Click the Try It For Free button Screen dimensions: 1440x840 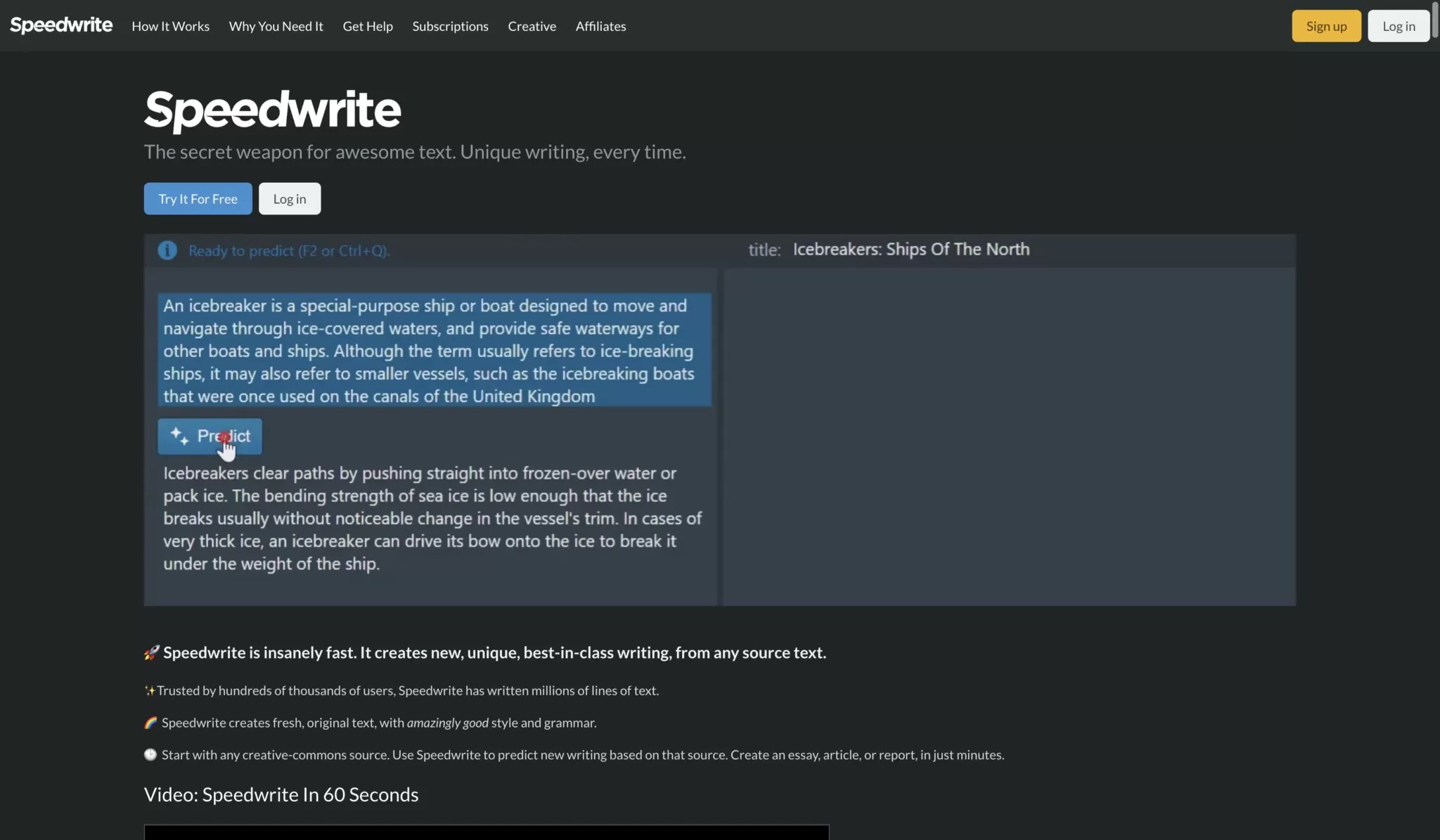198,198
